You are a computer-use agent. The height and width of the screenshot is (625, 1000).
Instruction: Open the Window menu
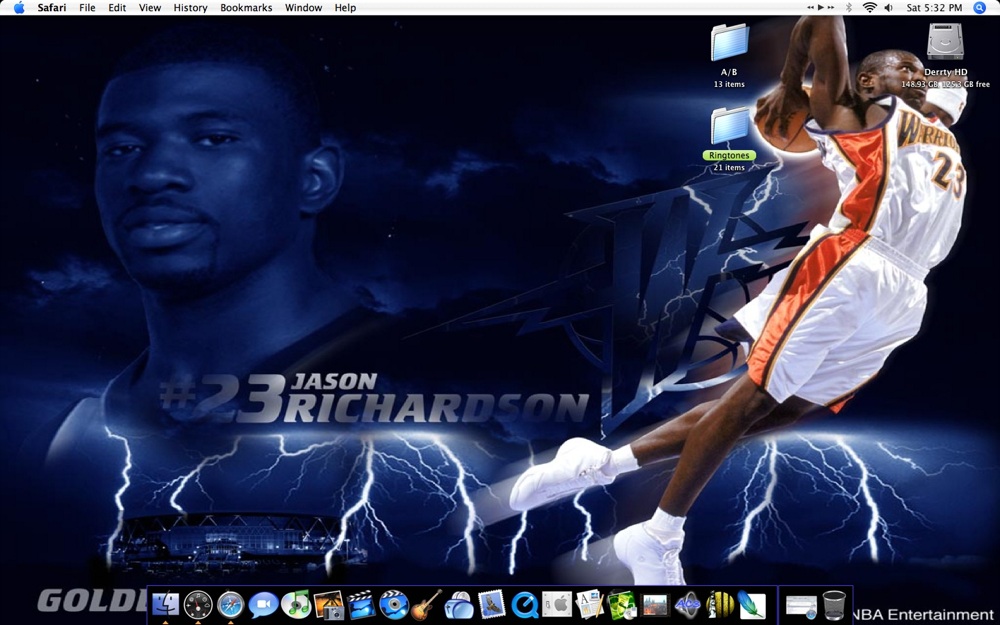click(x=304, y=8)
